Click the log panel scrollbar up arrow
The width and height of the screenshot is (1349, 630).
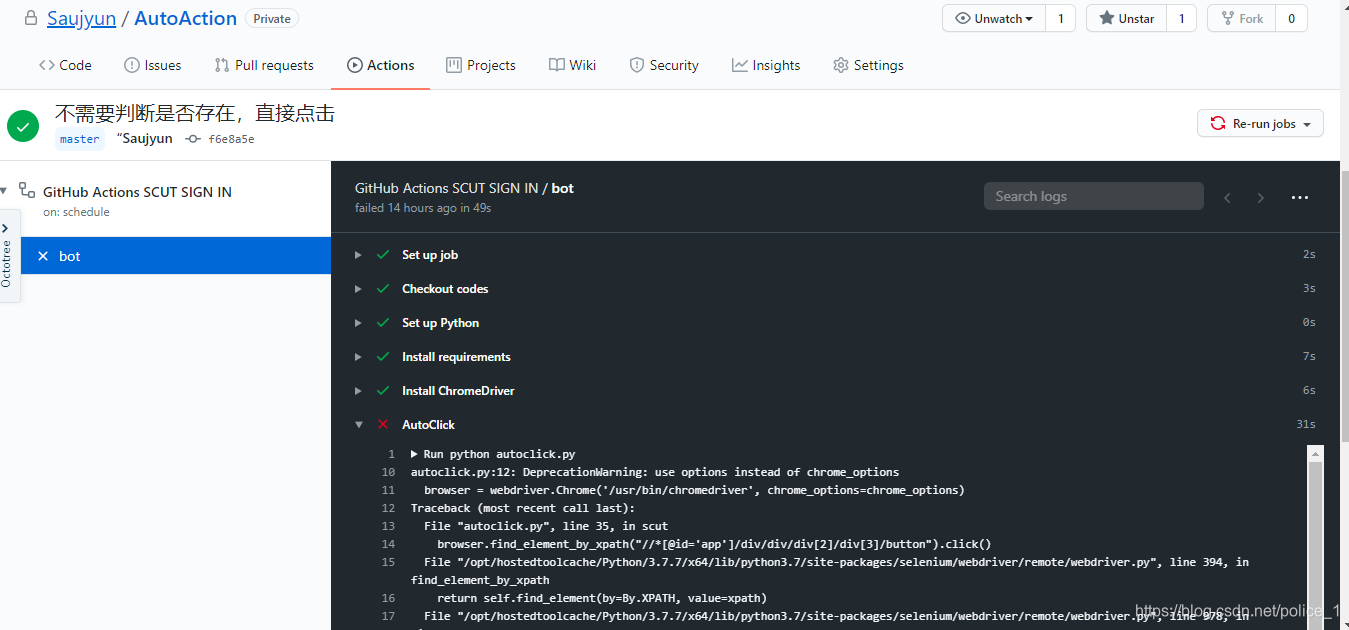(1316, 453)
